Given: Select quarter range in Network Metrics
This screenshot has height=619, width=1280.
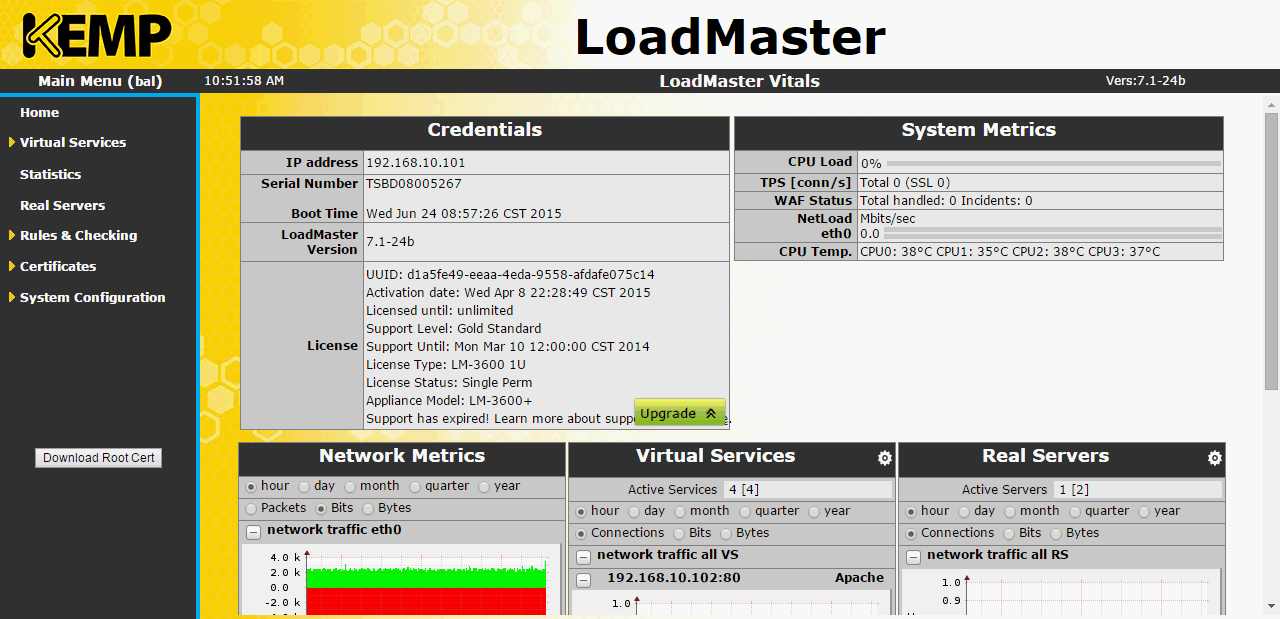Looking at the screenshot, I should tap(417, 487).
